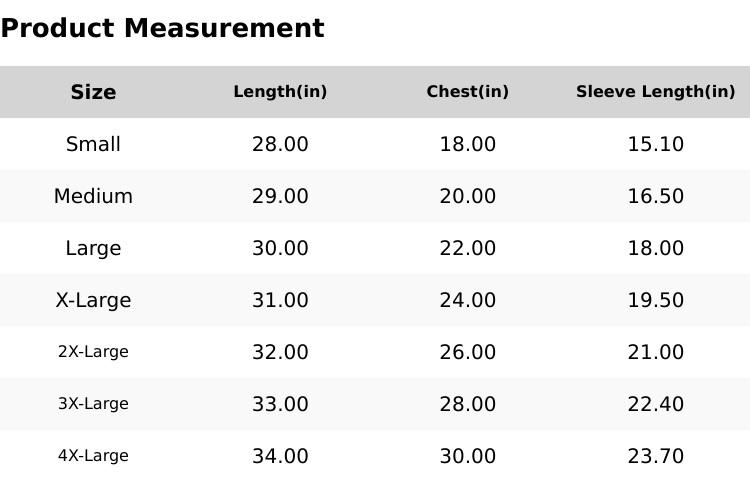Select the X-Large size row label
The width and height of the screenshot is (750, 482).
tap(93, 300)
